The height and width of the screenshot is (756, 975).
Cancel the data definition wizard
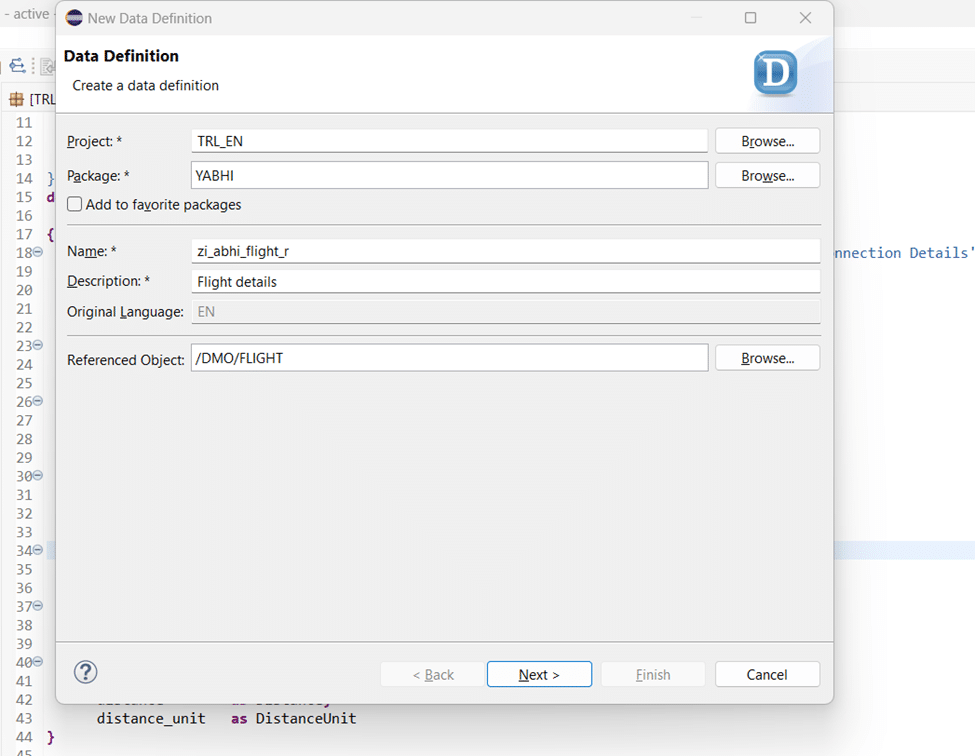[767, 674]
